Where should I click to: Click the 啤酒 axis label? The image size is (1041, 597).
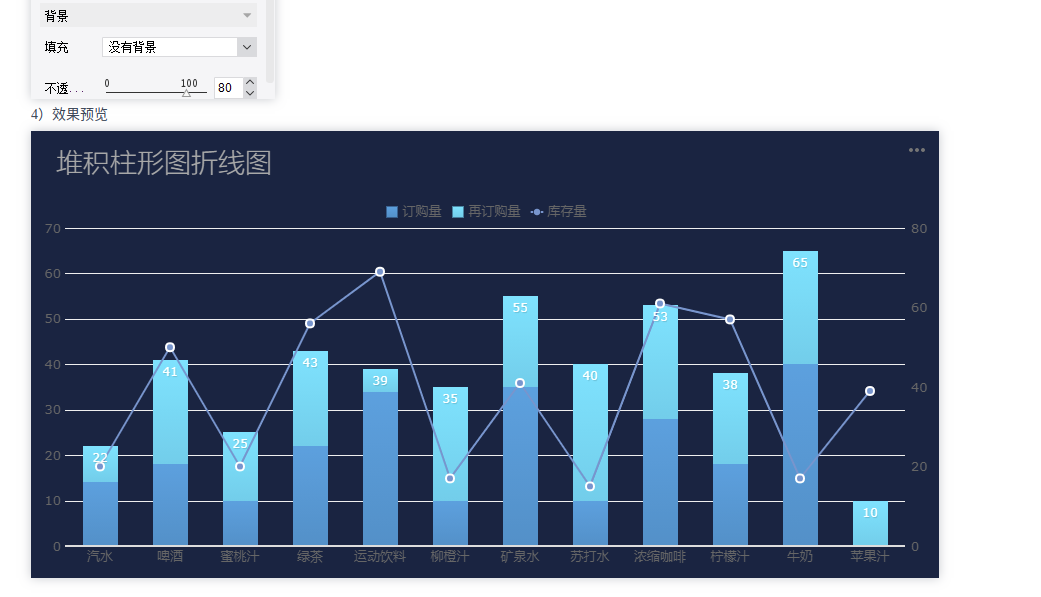point(170,556)
